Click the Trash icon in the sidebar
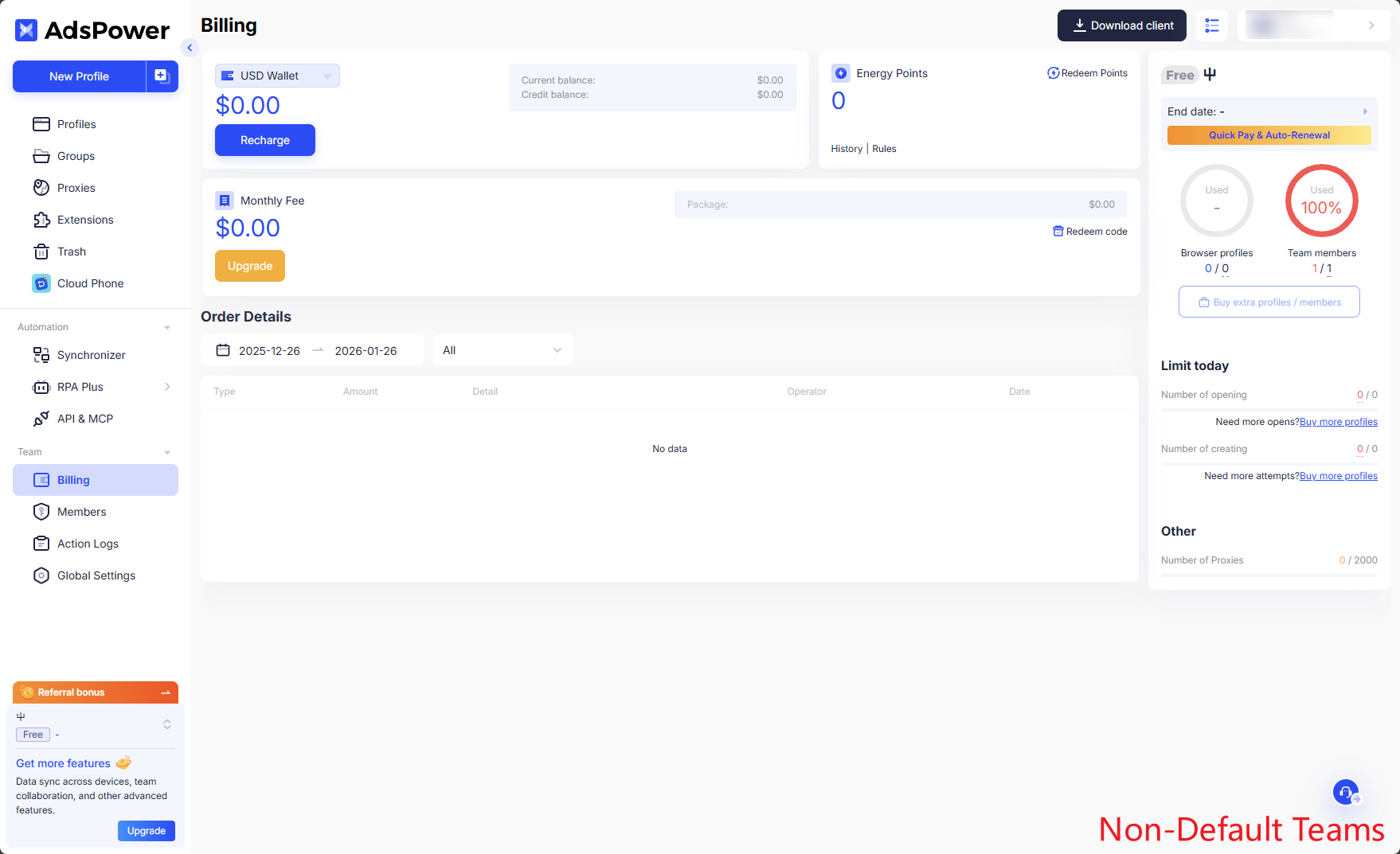1400x854 pixels. pyautogui.click(x=41, y=251)
